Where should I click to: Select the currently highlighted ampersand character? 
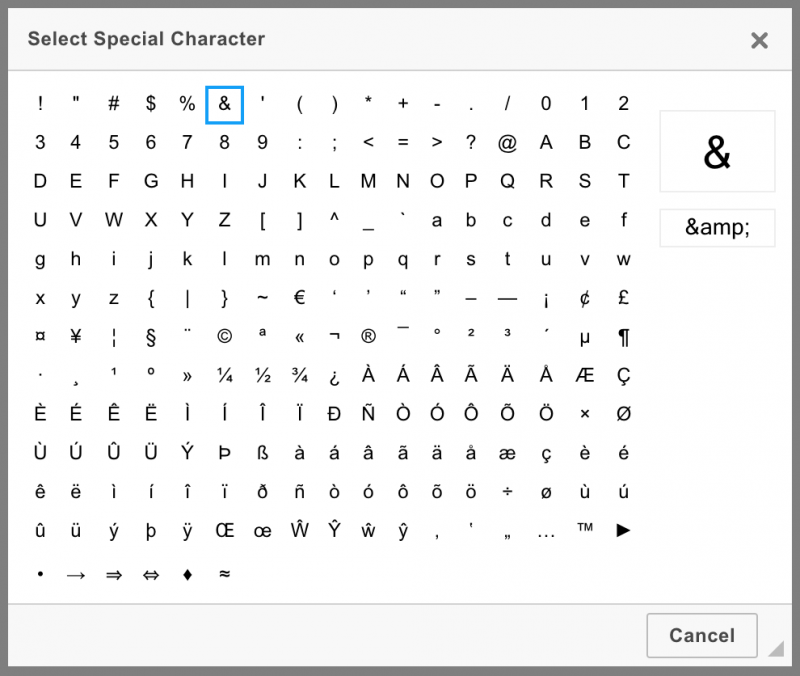coord(224,104)
